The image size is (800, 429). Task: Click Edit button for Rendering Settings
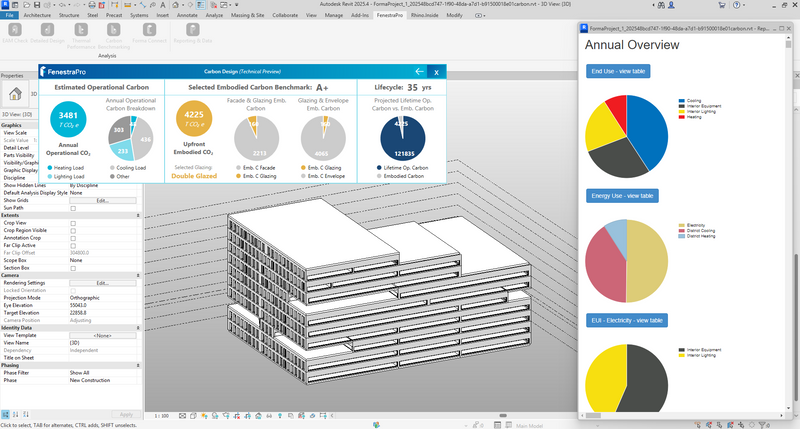click(103, 283)
